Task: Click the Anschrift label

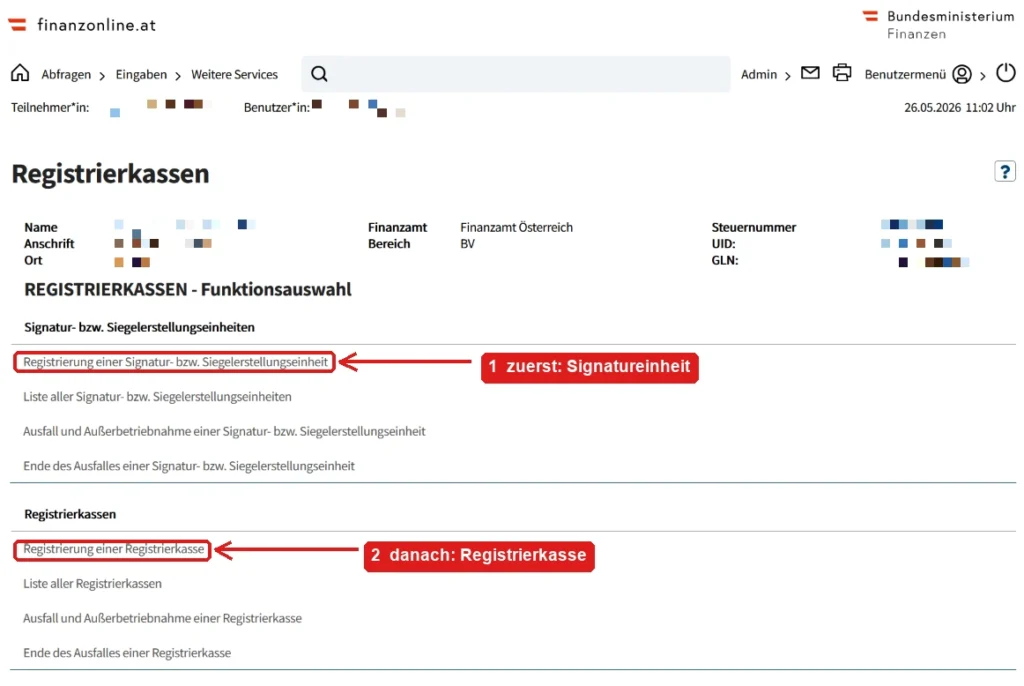Action: coord(49,244)
